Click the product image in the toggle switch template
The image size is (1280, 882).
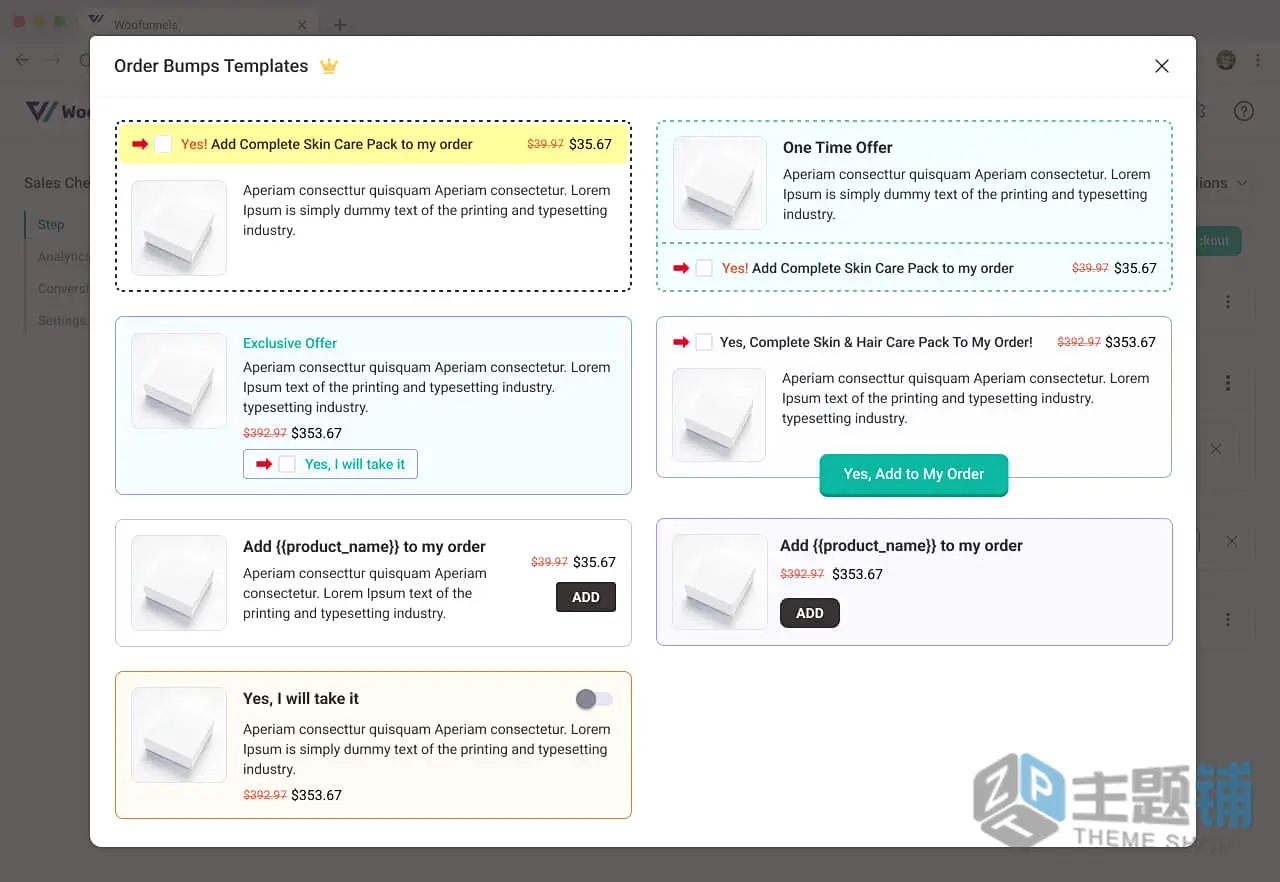coord(179,735)
